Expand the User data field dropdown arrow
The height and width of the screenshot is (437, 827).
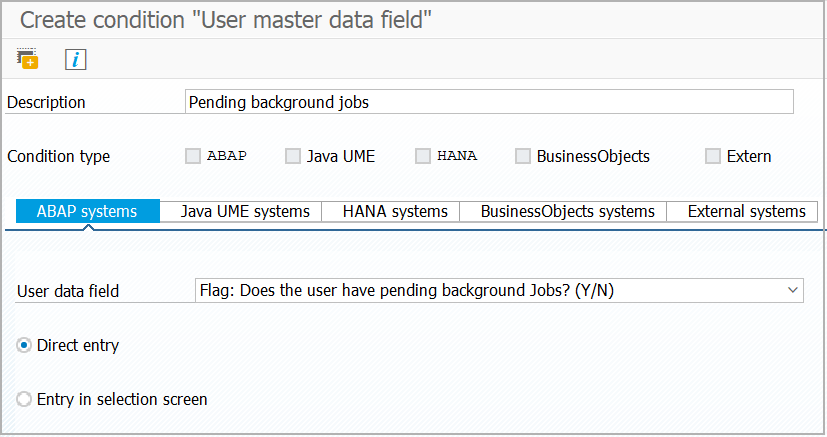click(792, 290)
